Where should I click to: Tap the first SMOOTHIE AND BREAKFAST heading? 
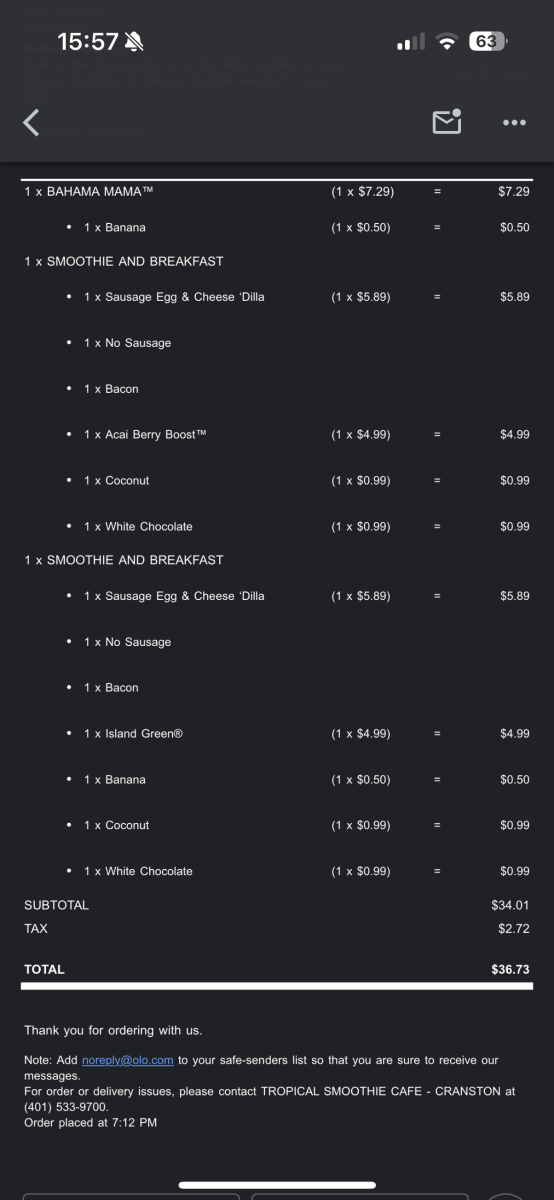coord(124,261)
